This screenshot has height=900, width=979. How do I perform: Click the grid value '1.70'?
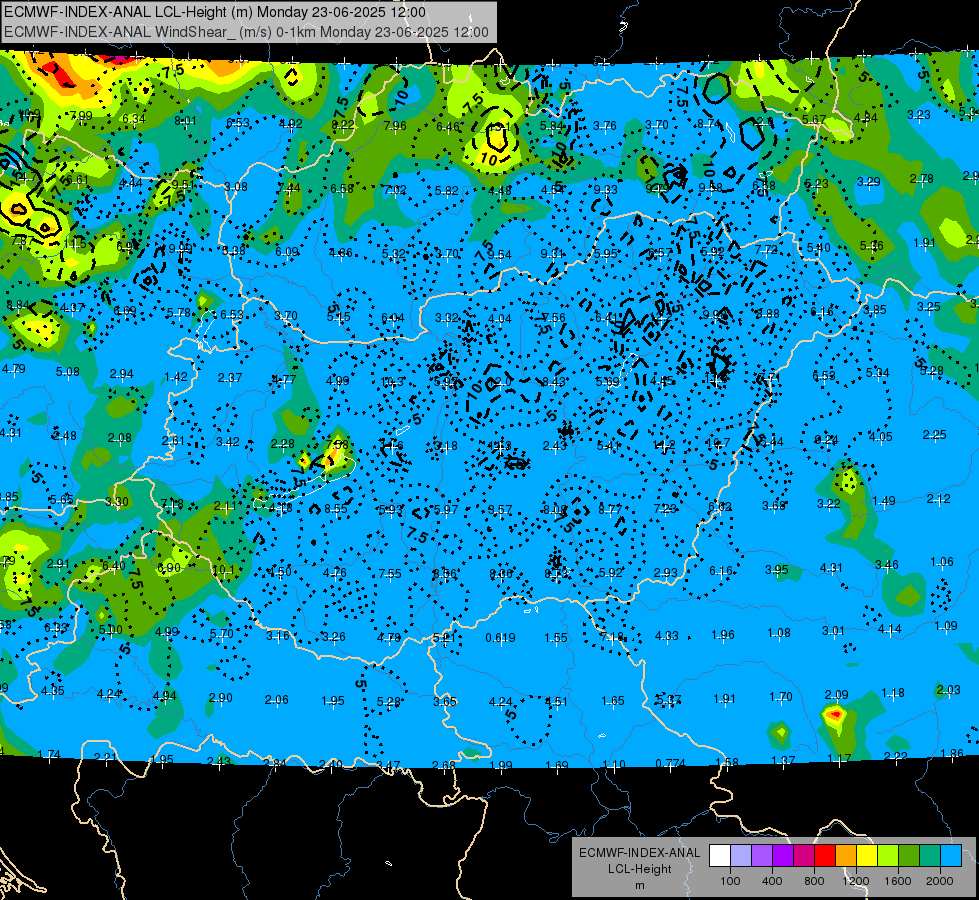pyautogui.click(x=781, y=696)
